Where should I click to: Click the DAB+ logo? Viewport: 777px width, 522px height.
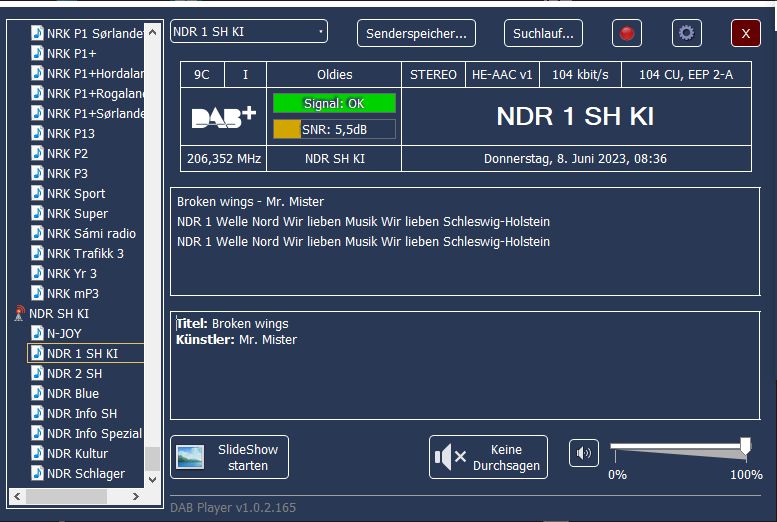(224, 118)
